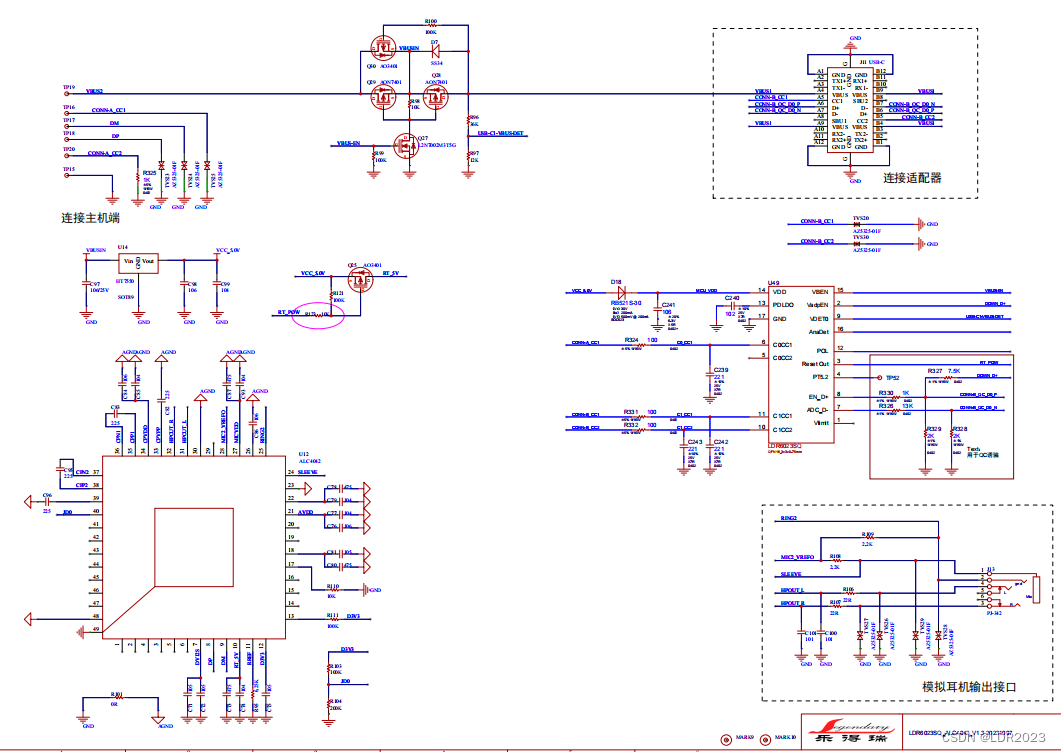Select the J13 PJ-342 headphone jack symbol
Image resolution: width=1061 pixels, height=752 pixels.
[x=1010, y=590]
